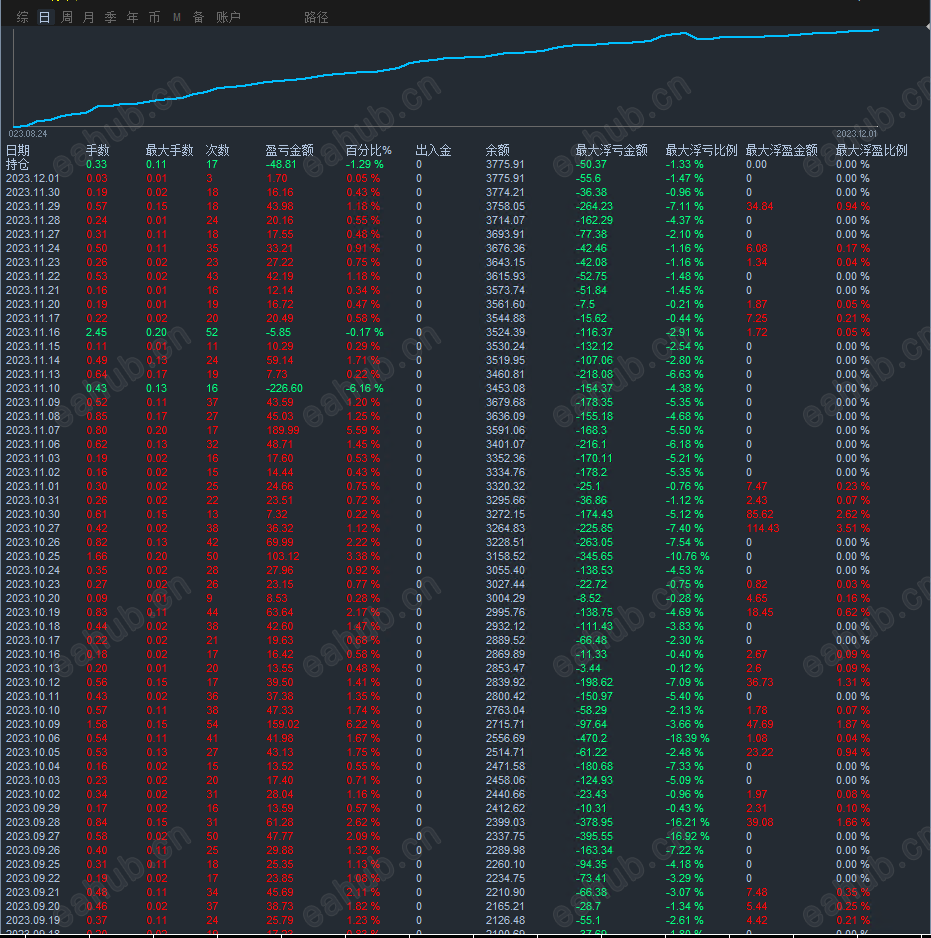Open the 币 currency tab
This screenshot has width=931, height=938.
[x=154, y=17]
